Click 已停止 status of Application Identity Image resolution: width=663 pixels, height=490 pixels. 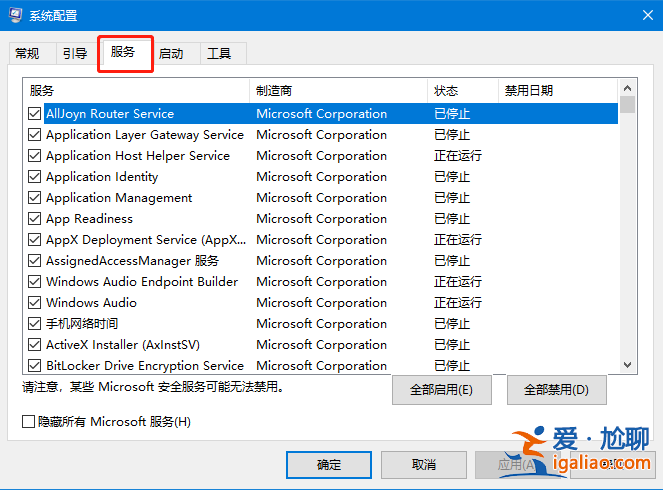click(452, 177)
